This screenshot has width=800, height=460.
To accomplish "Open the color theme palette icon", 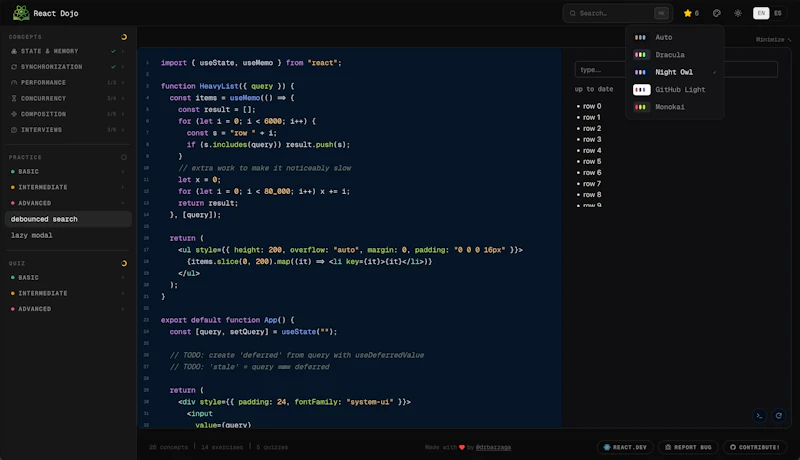I will [717, 13].
